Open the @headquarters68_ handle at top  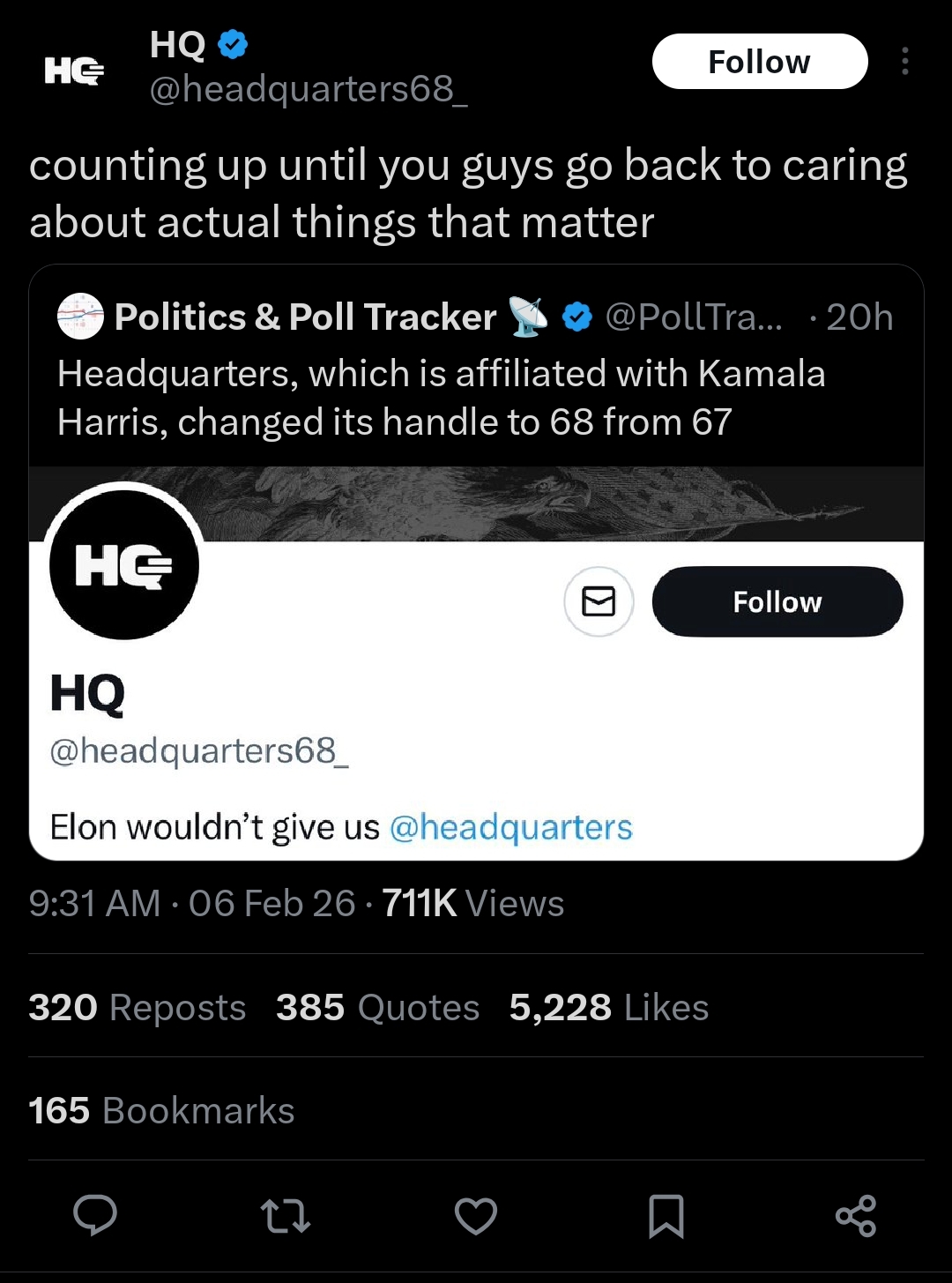click(x=308, y=89)
